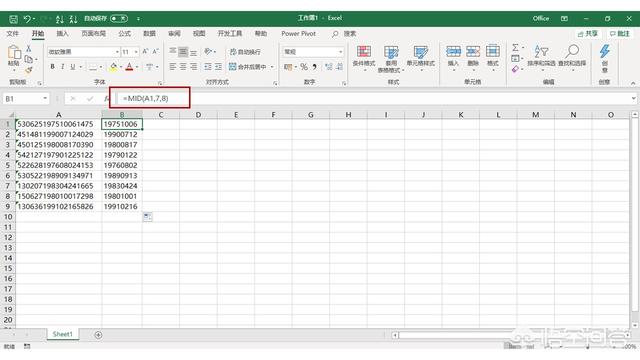Toggle Middle Align button

click(183, 52)
